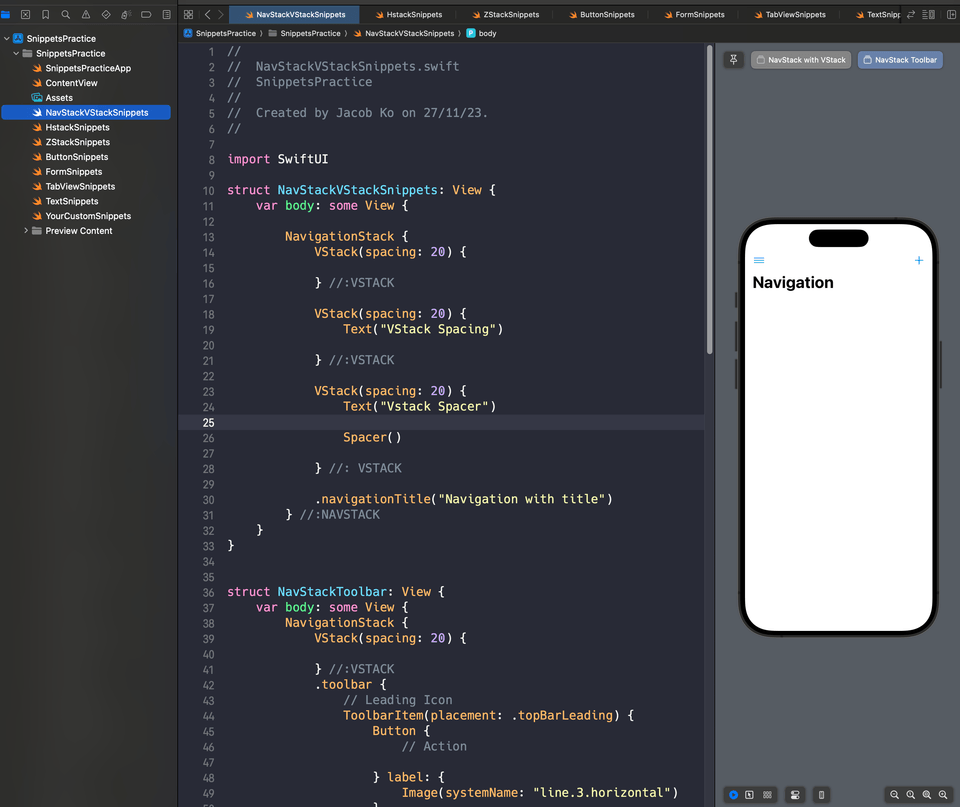Collapse the SnippetsPractice project root

(6, 39)
